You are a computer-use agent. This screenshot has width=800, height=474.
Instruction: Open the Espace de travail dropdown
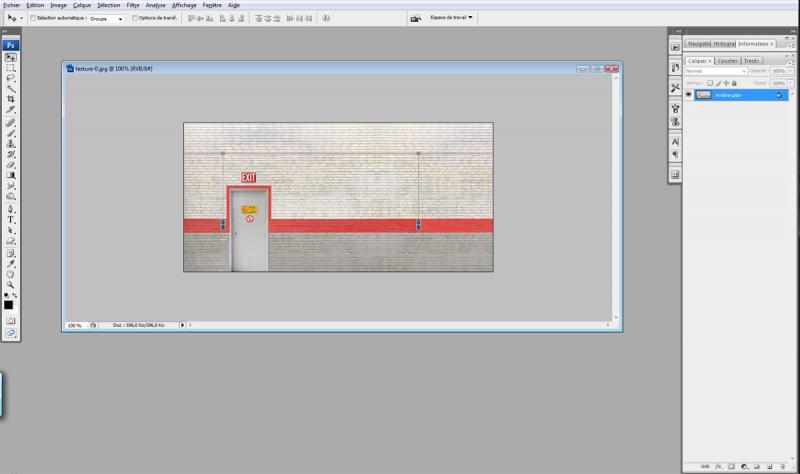(x=452, y=17)
